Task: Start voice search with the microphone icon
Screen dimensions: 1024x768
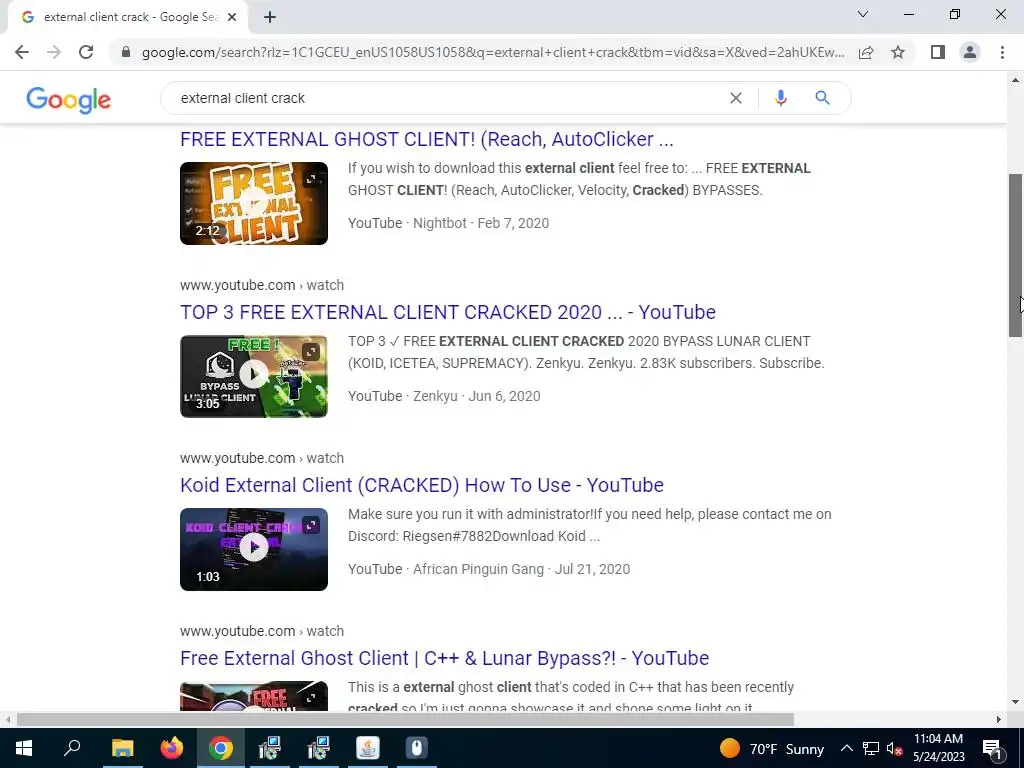Action: pos(780,98)
